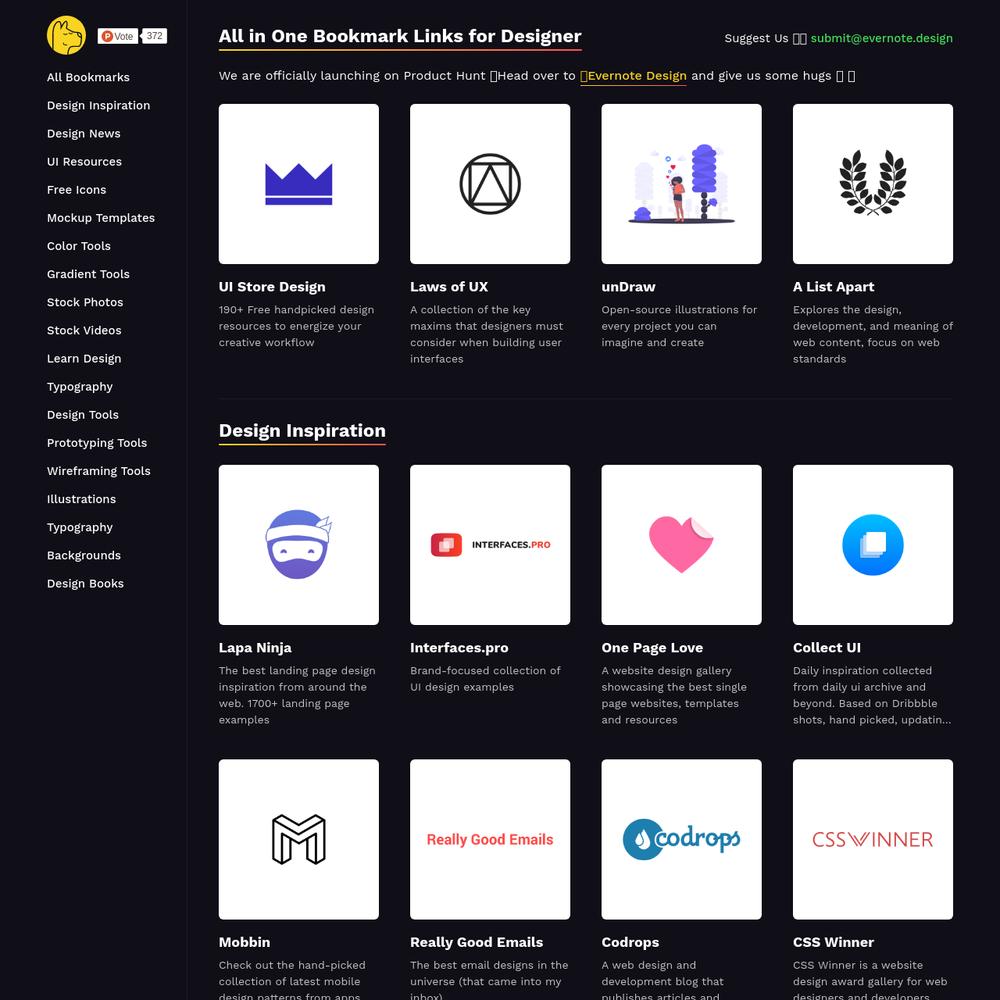1000x1000 pixels.
Task: Click the "Suggest Us" label in the header
Action: pos(756,38)
